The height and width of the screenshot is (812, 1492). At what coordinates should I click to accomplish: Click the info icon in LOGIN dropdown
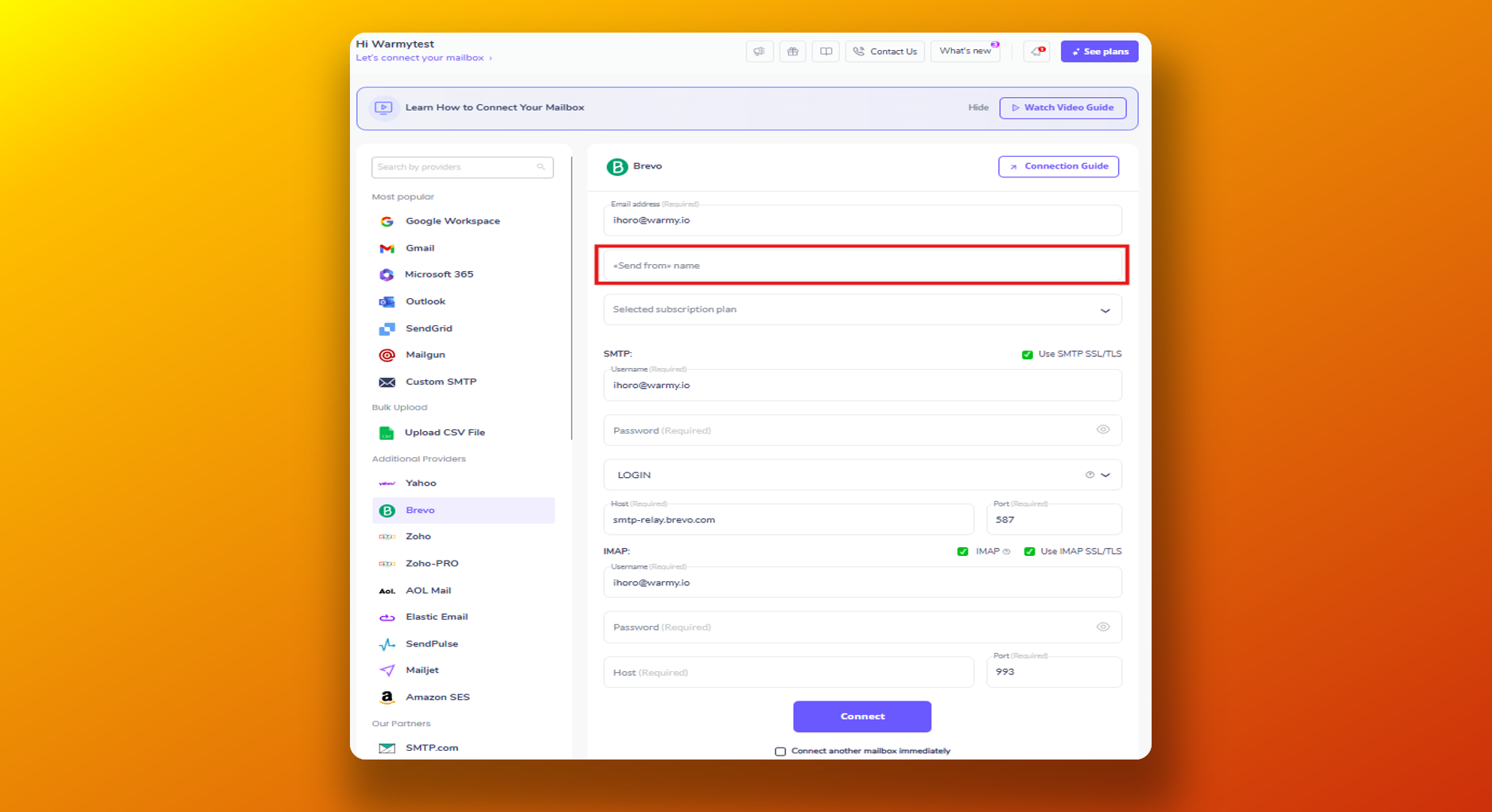[x=1090, y=475]
